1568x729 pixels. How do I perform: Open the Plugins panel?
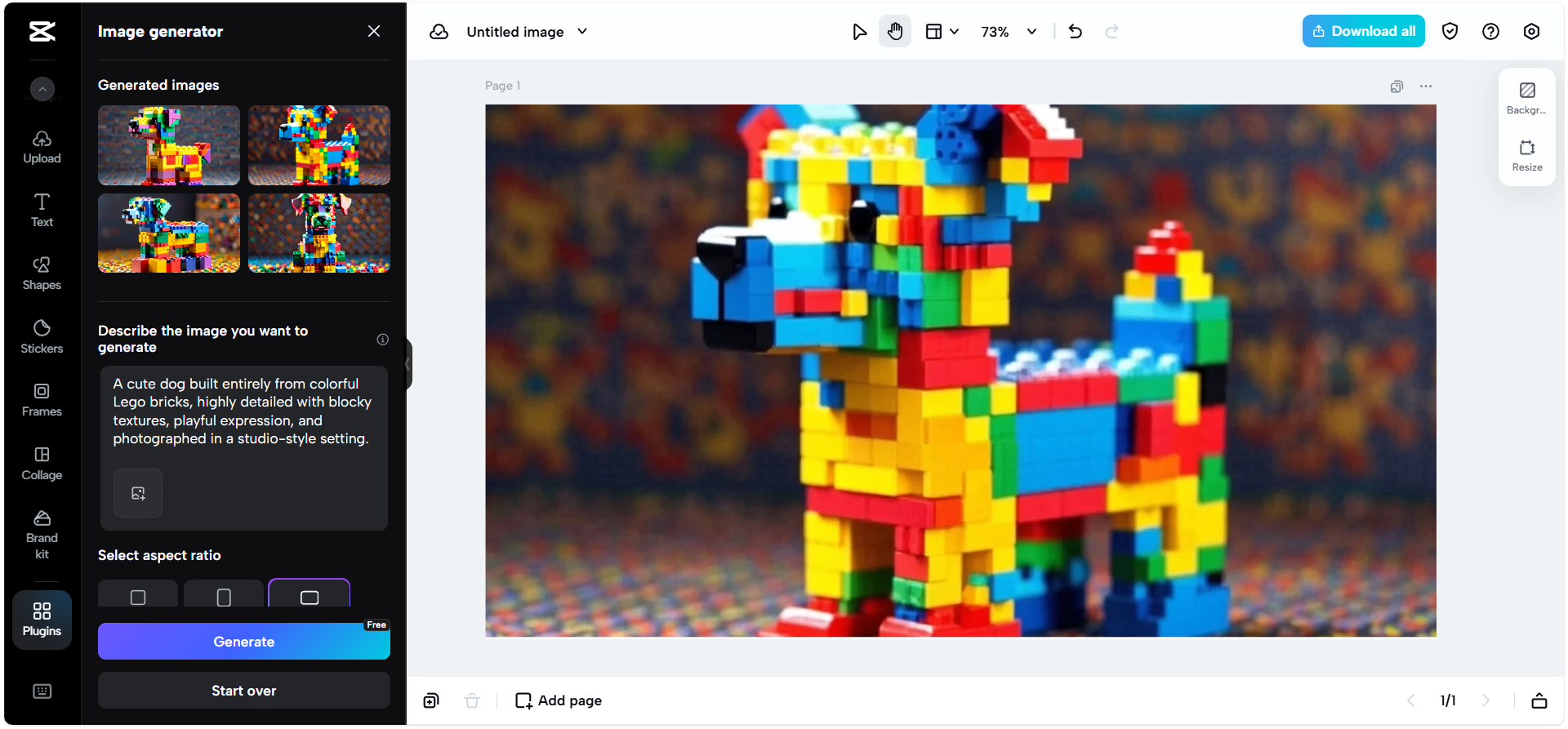click(x=42, y=620)
